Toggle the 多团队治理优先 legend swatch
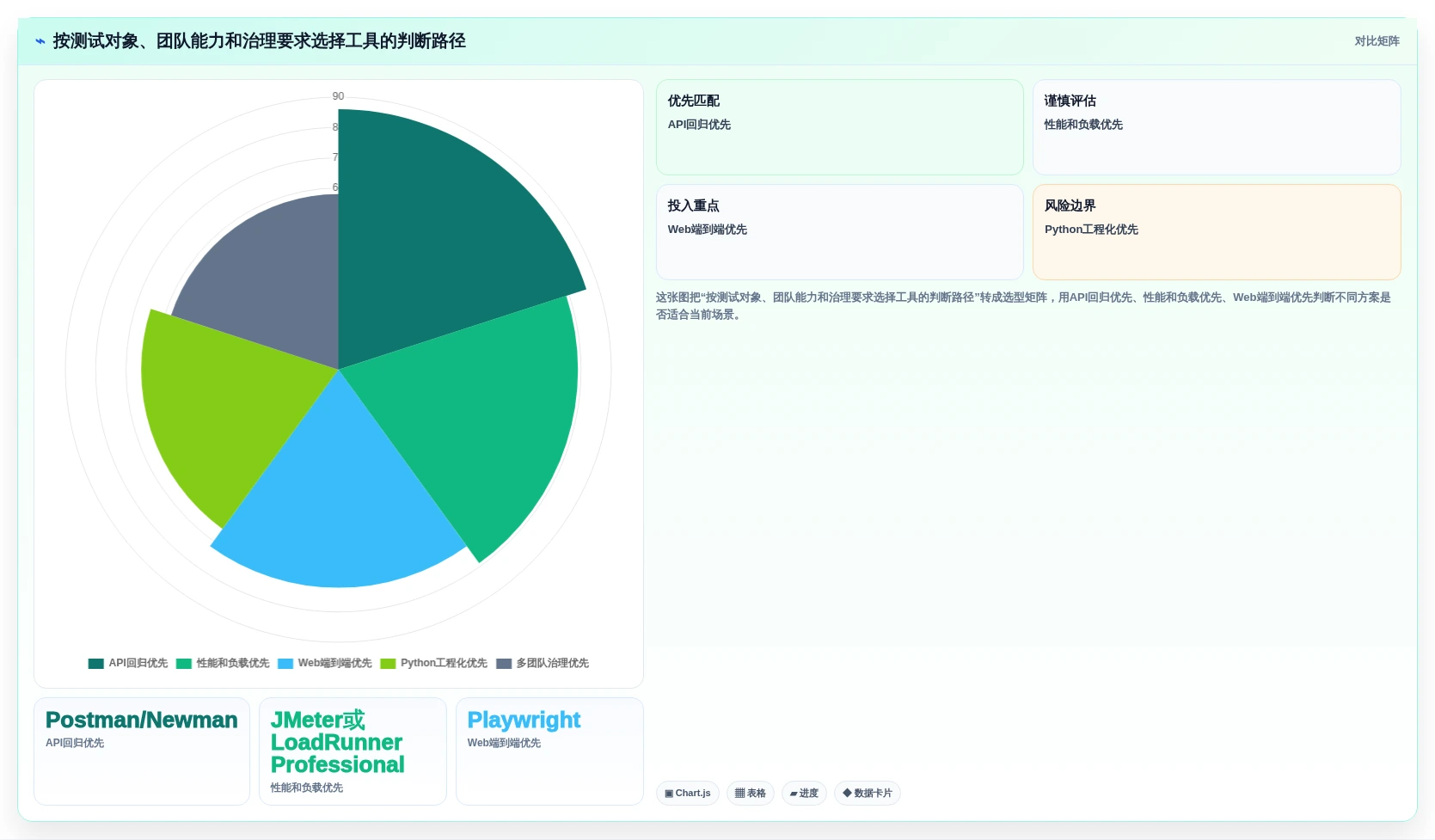This screenshot has height=840, width=1435. (x=504, y=664)
